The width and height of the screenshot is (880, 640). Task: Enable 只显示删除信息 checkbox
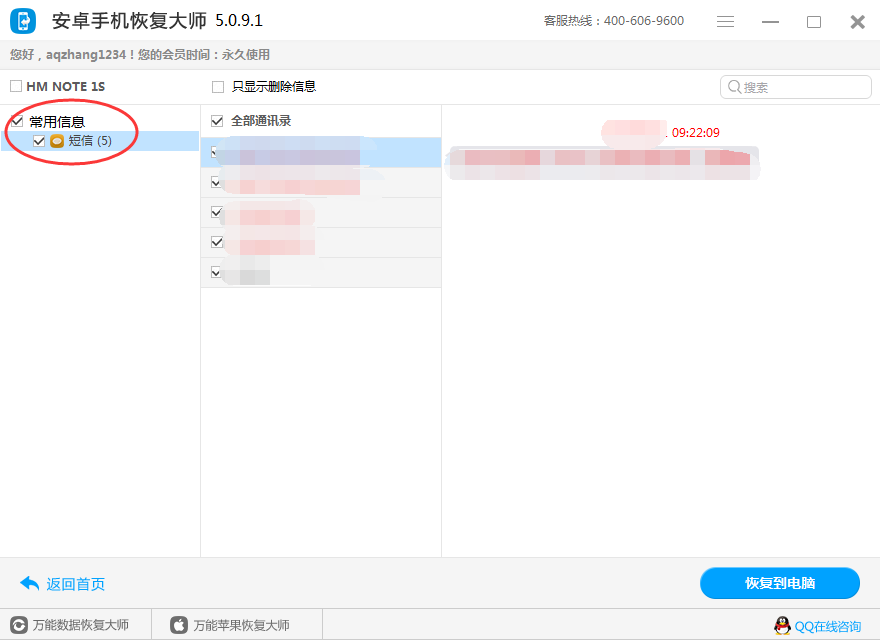click(218, 86)
